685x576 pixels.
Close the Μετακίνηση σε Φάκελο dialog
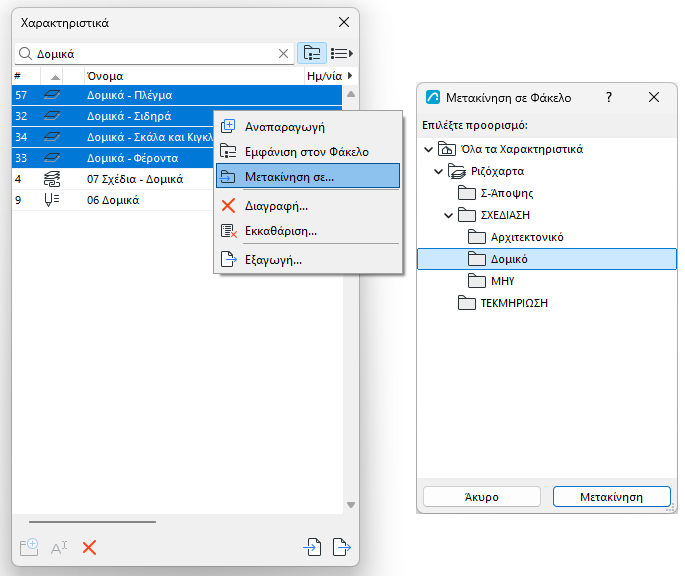pyautogui.click(x=654, y=97)
